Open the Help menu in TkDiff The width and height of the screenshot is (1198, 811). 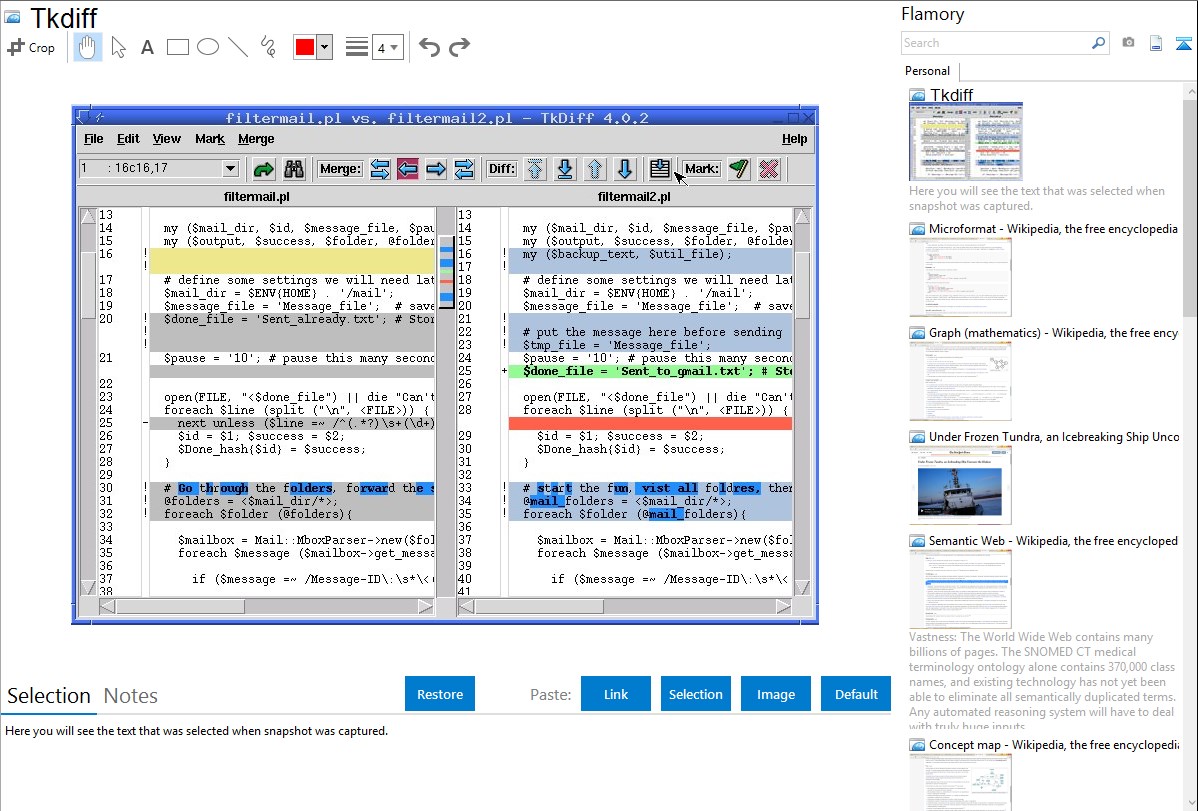click(795, 139)
